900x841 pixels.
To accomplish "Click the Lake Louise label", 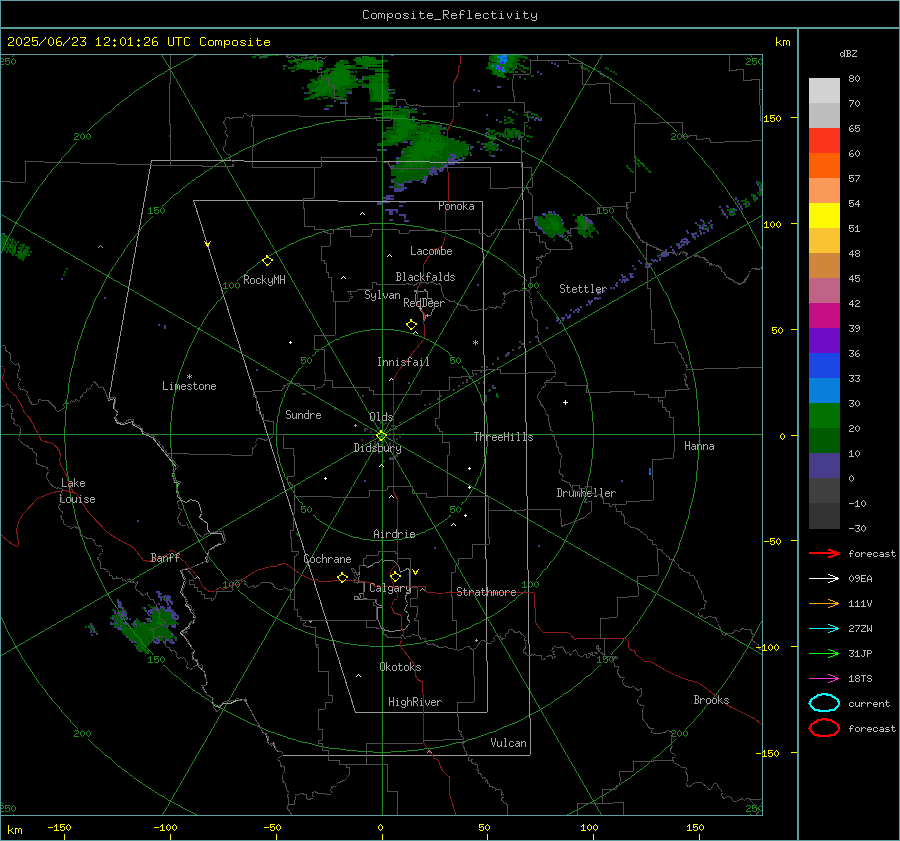I will [x=77, y=491].
